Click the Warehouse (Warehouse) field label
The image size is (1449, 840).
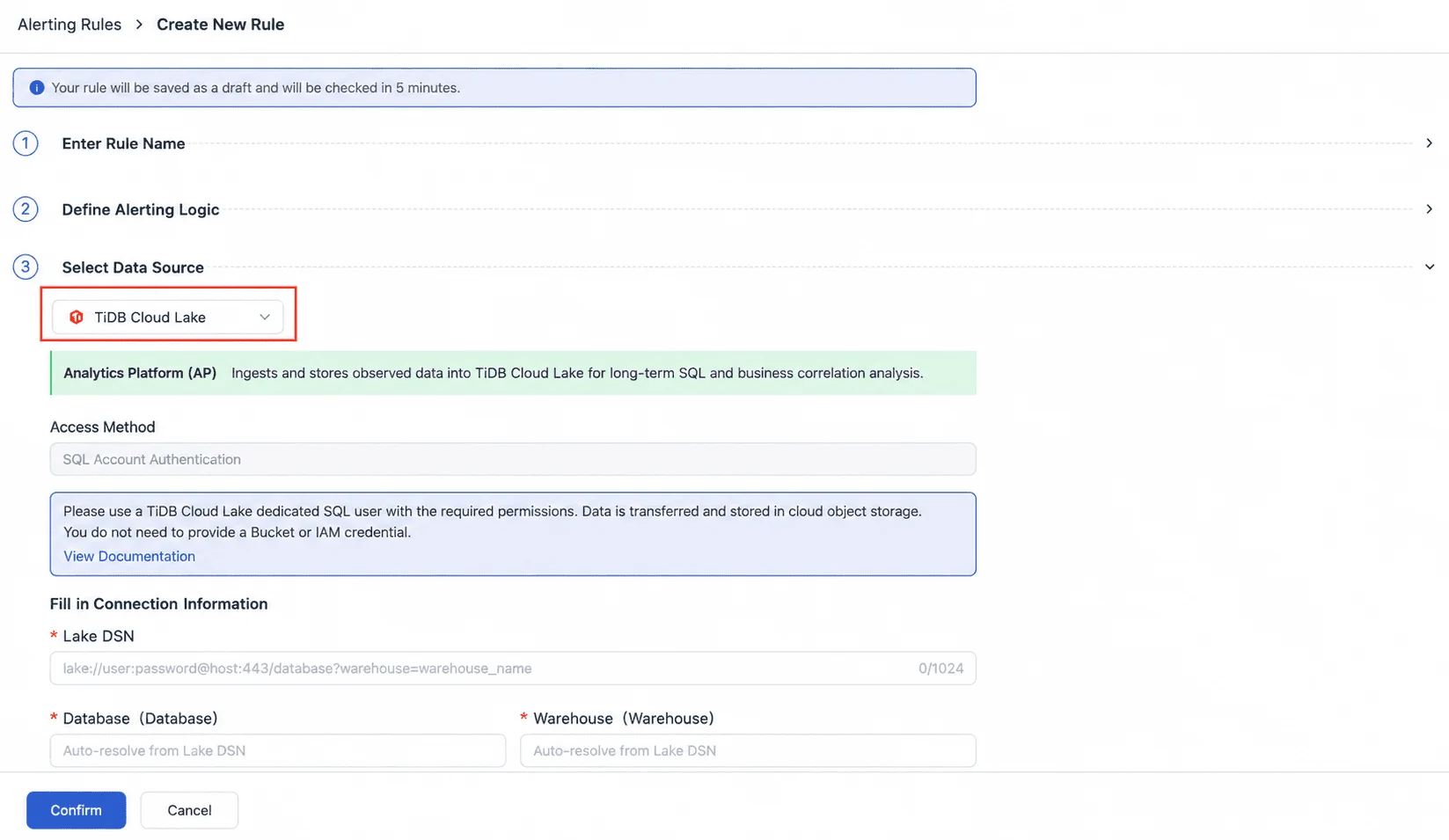(624, 719)
